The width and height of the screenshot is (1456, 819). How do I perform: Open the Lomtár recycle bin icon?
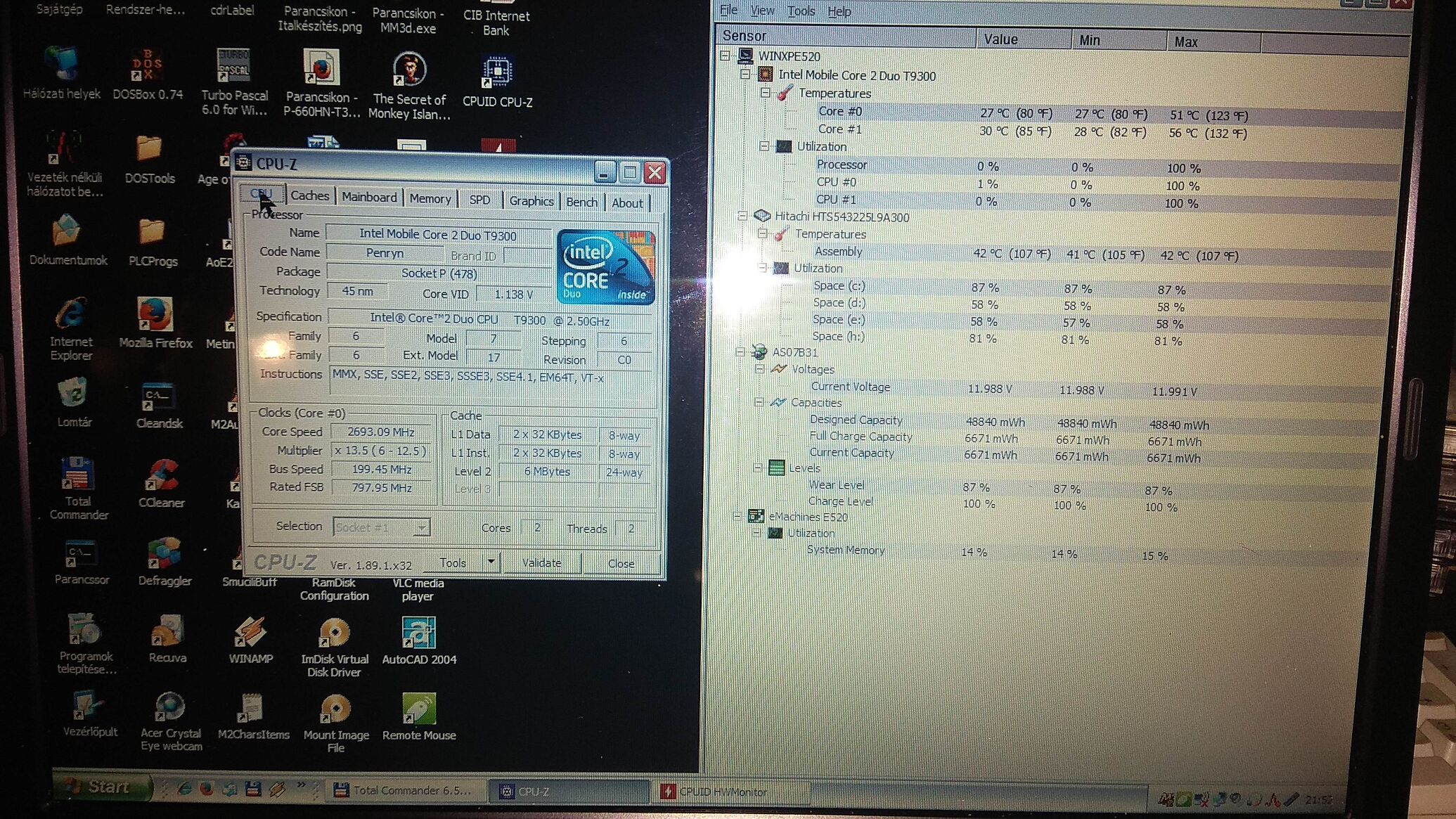click(74, 403)
